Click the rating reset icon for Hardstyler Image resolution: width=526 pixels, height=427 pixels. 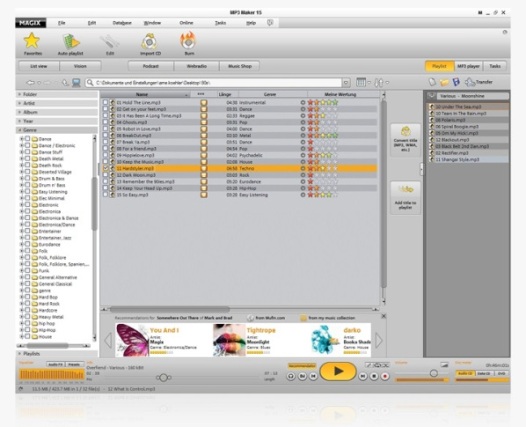coord(303,168)
